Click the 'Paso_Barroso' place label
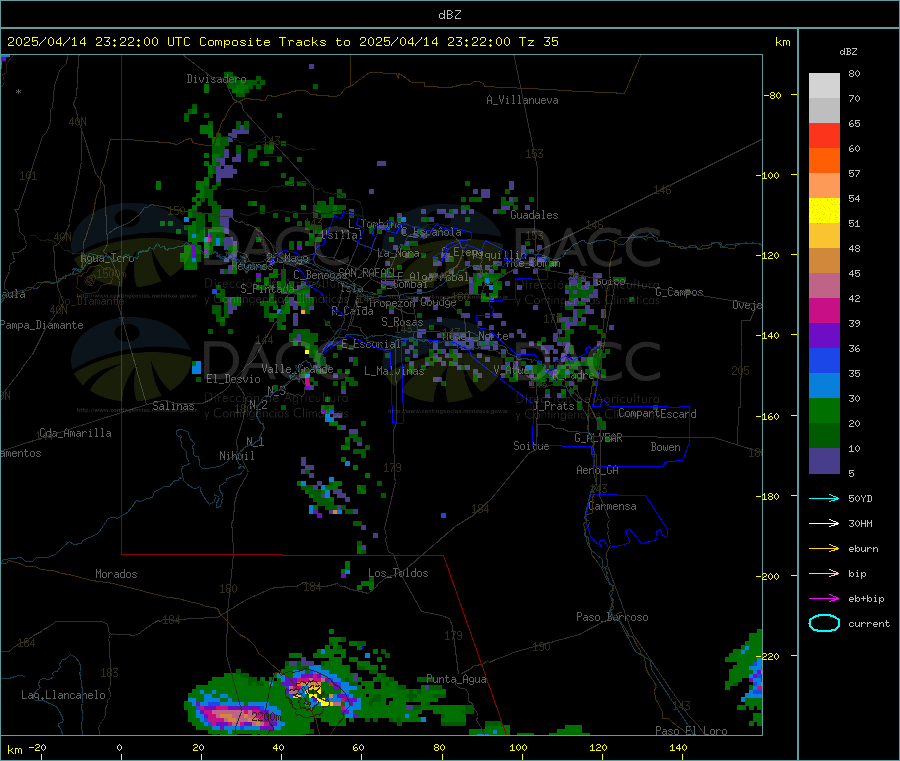The image size is (900, 761). (x=612, y=617)
